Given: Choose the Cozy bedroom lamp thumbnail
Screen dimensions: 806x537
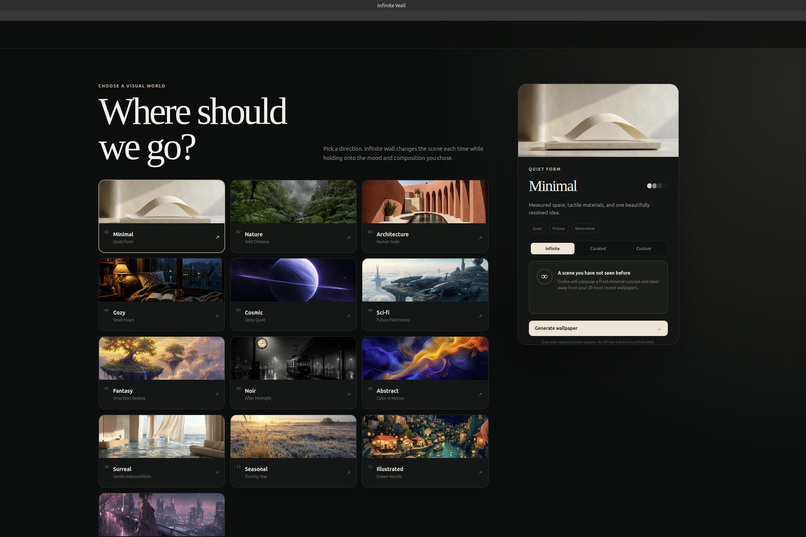Looking at the screenshot, I should (x=162, y=280).
